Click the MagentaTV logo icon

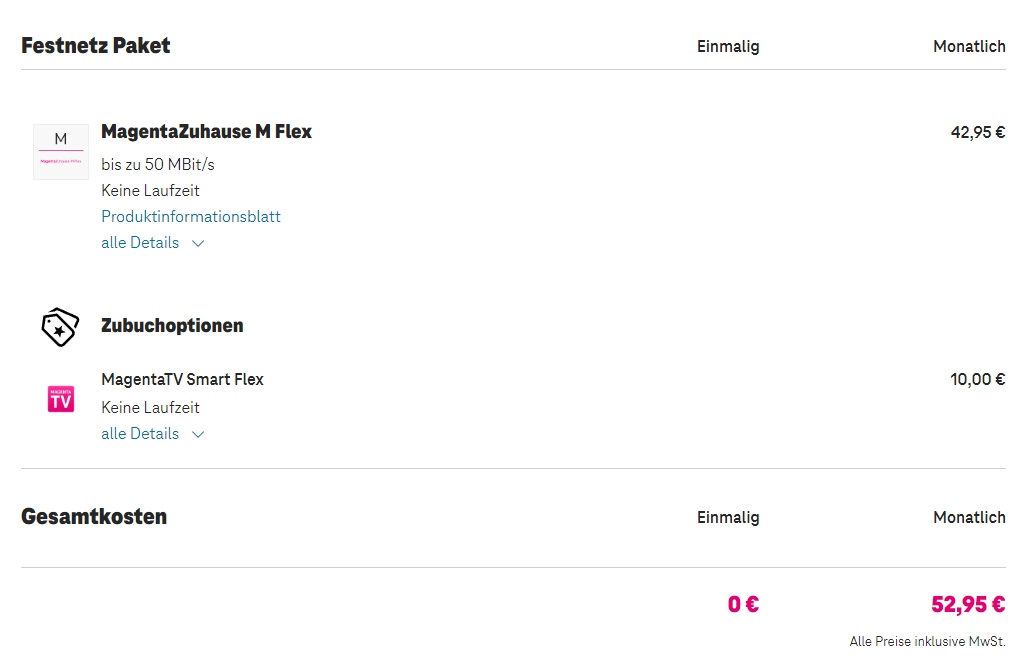(x=61, y=399)
